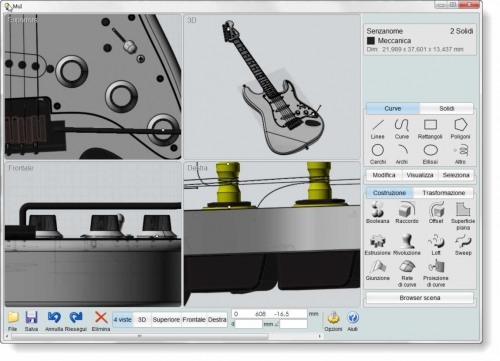Switch to the Curve tab
The height and width of the screenshot is (361, 500).
tap(393, 109)
